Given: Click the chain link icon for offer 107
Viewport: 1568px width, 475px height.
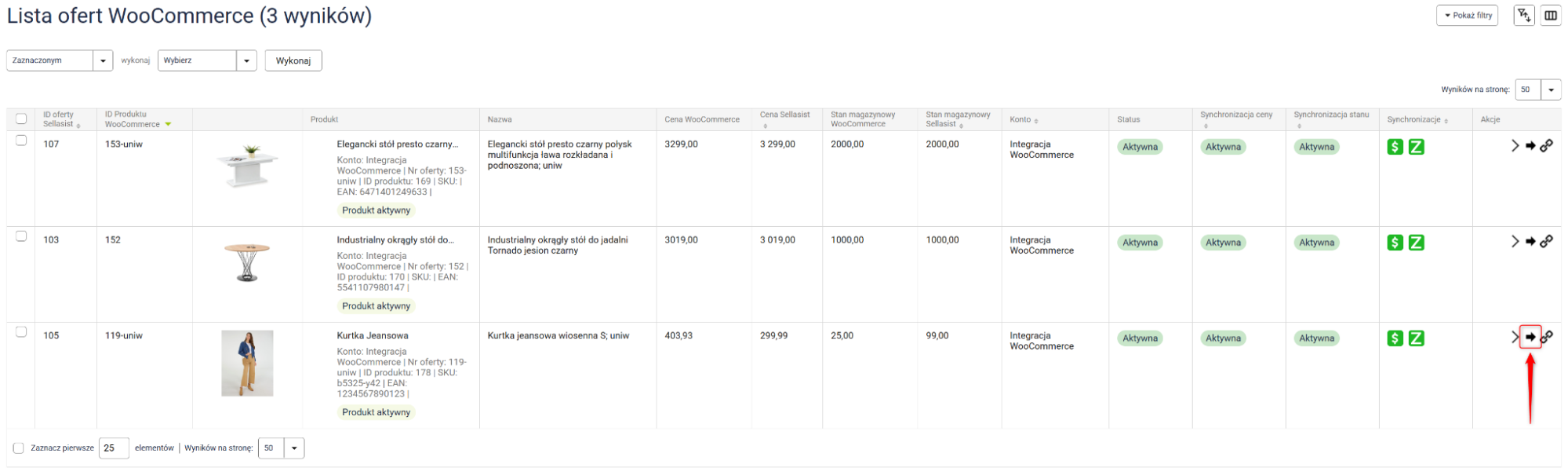Looking at the screenshot, I should pyautogui.click(x=1546, y=146).
